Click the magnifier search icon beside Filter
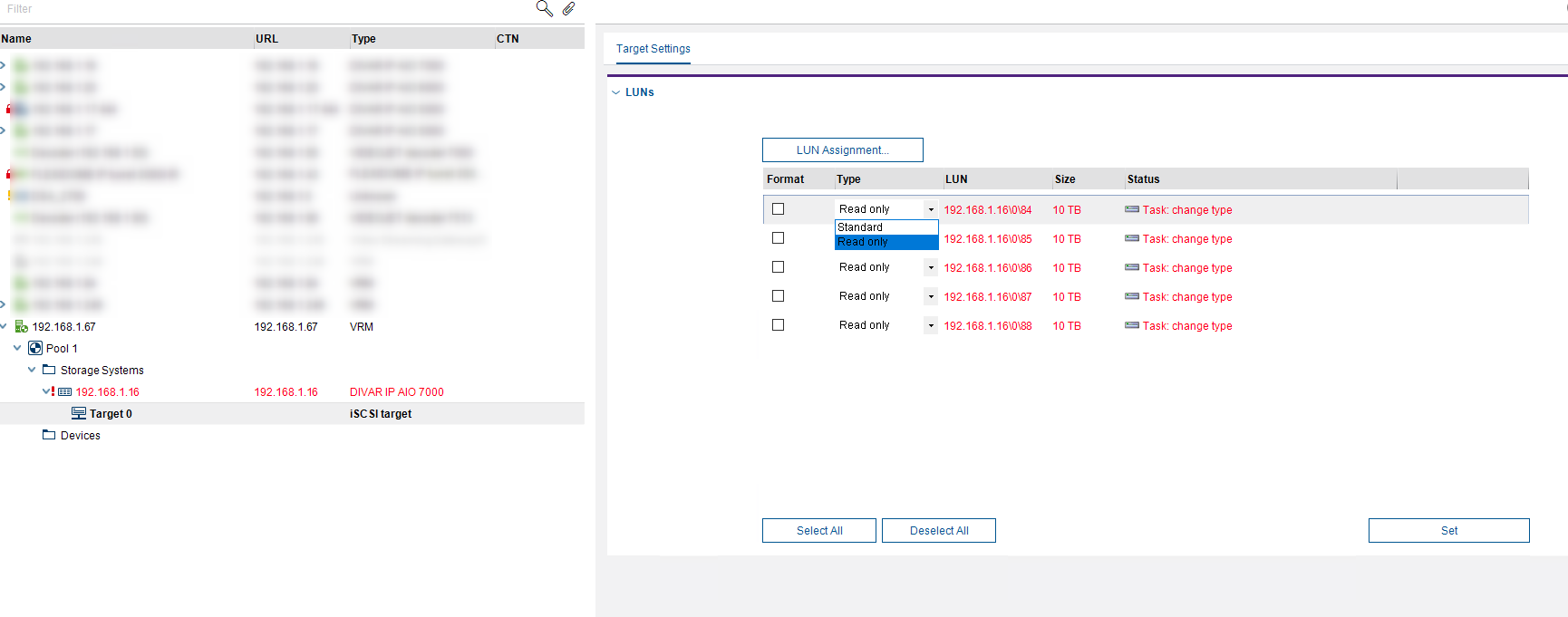This screenshot has width=1568, height=617. click(x=544, y=8)
